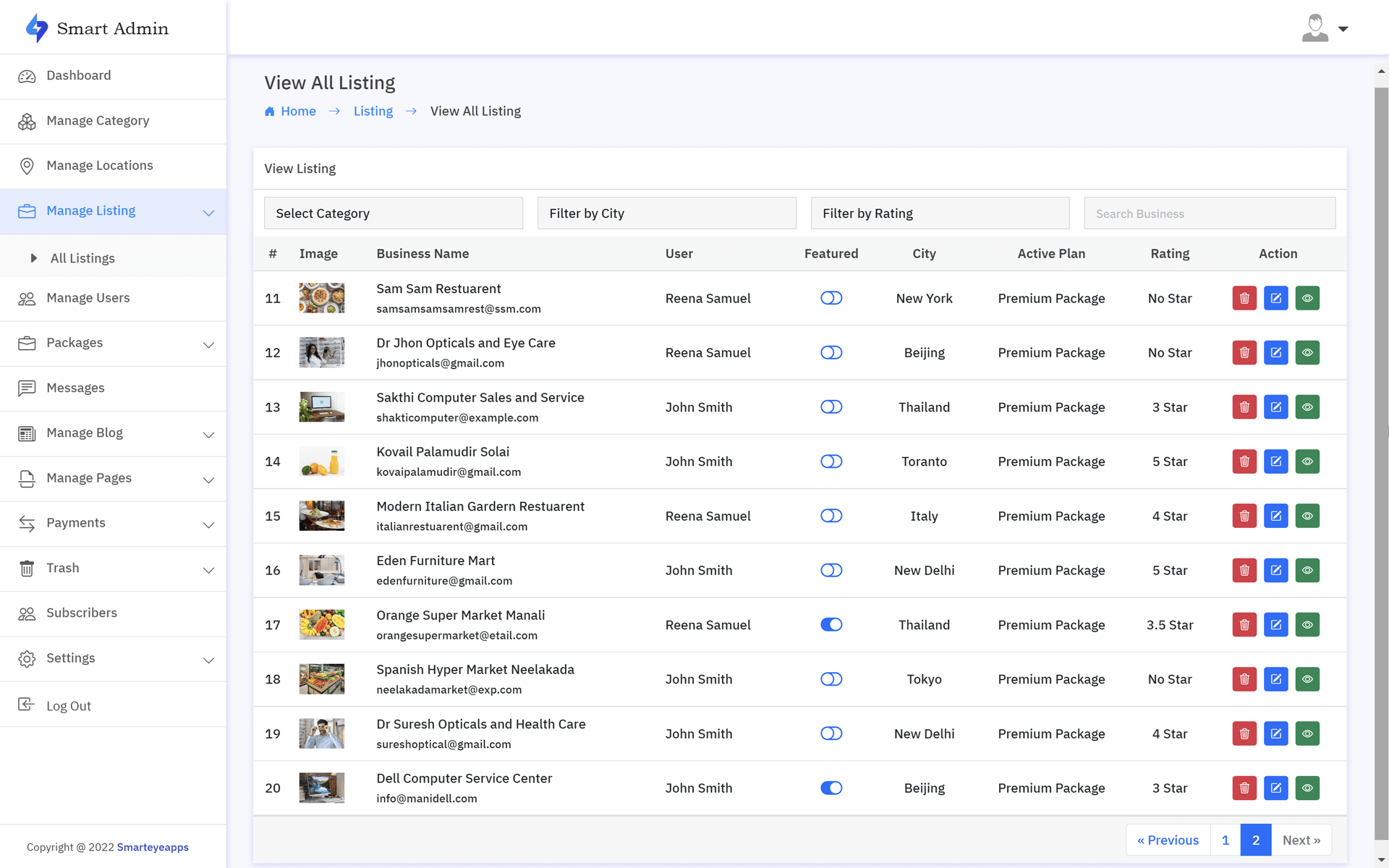Enable Featured for Dr Jhon Opticals listing

click(831, 352)
